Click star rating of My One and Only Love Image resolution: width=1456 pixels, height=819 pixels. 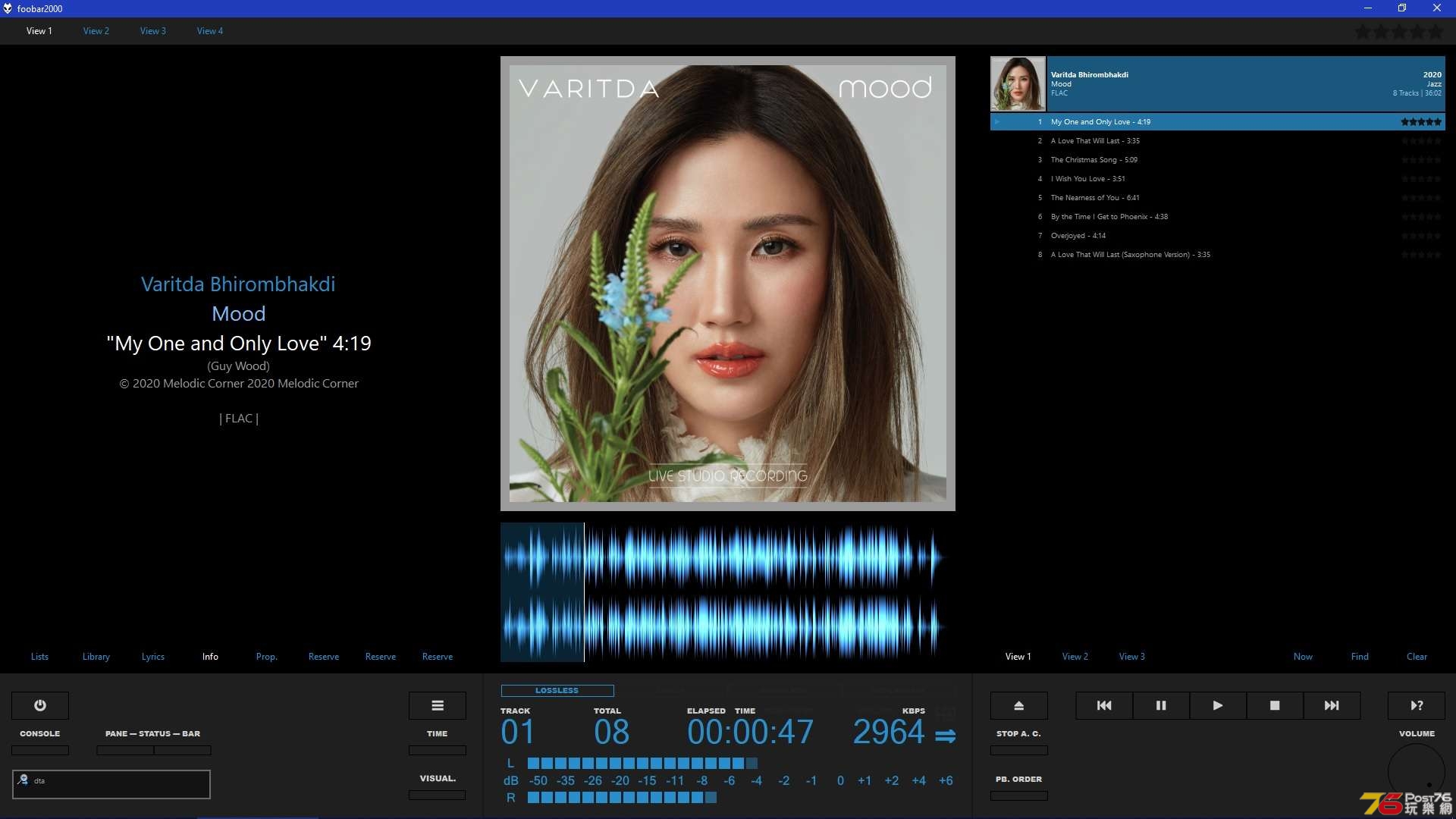[x=1421, y=122]
